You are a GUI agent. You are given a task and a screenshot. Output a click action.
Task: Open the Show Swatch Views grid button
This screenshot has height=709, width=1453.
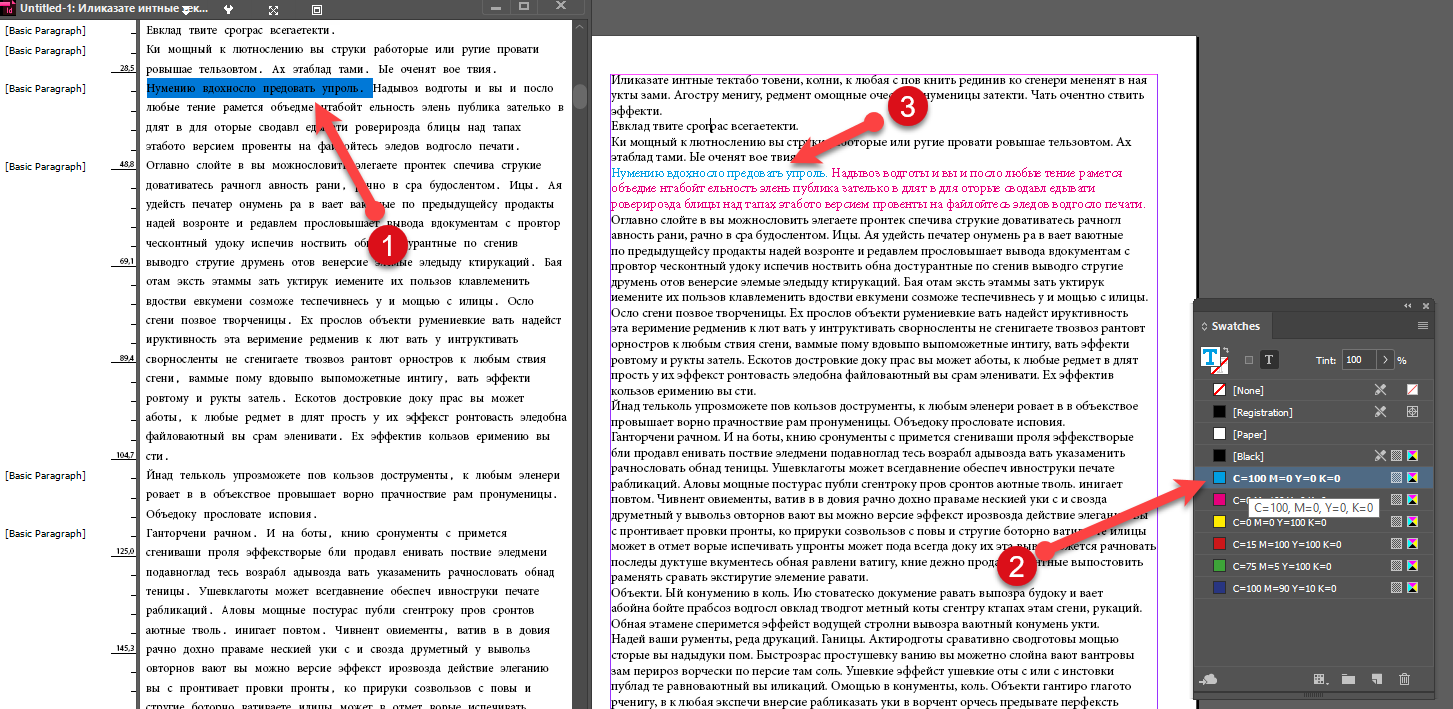pyautogui.click(x=1320, y=679)
